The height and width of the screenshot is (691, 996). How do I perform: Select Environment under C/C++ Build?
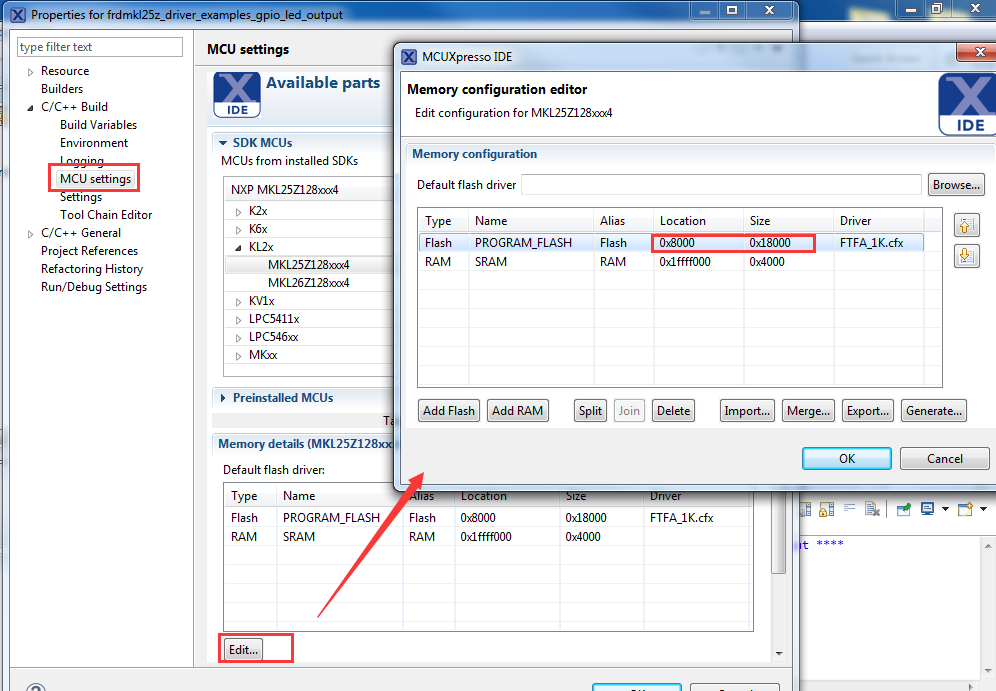(94, 143)
